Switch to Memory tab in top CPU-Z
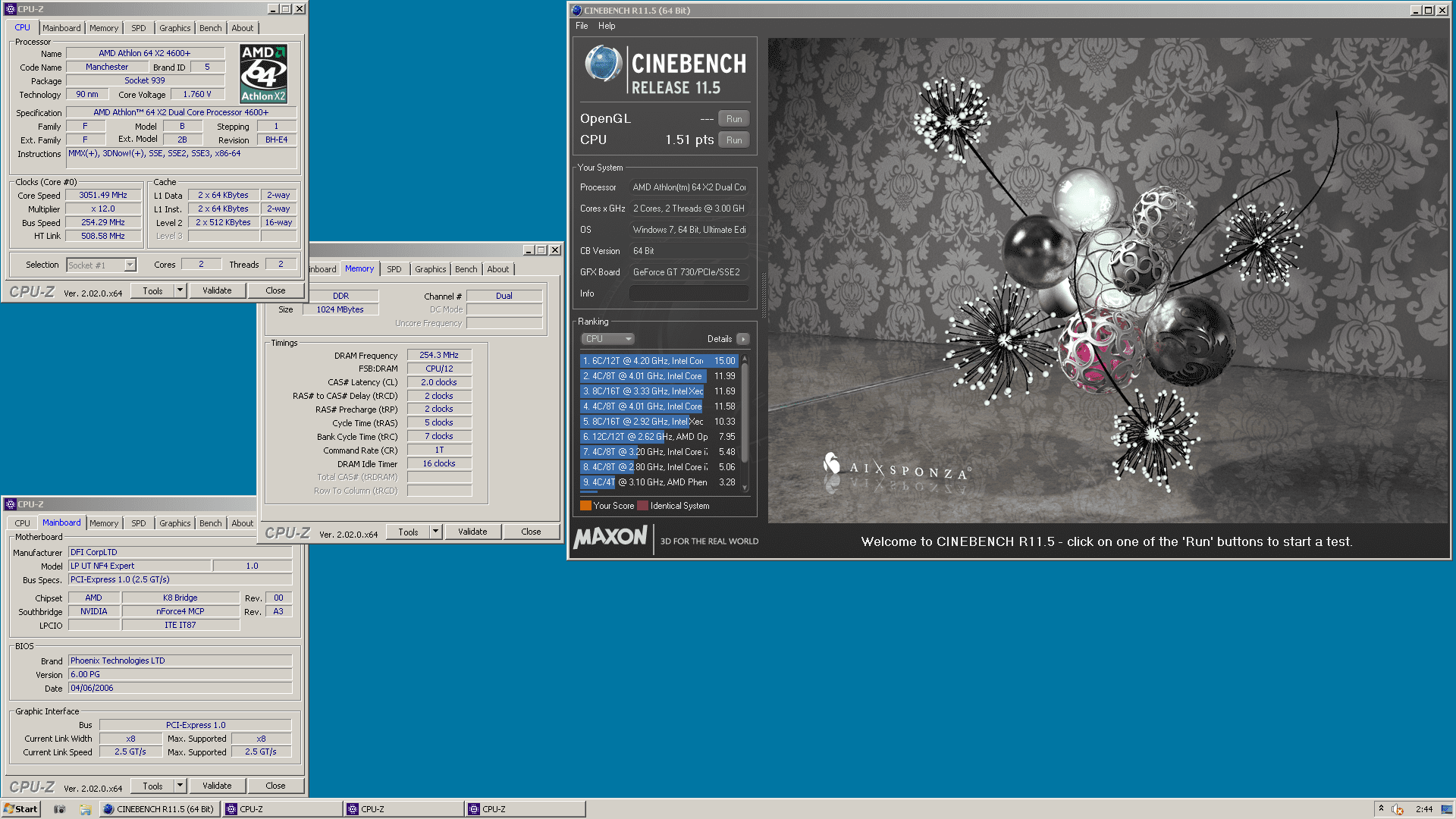1456x819 pixels. click(x=104, y=28)
